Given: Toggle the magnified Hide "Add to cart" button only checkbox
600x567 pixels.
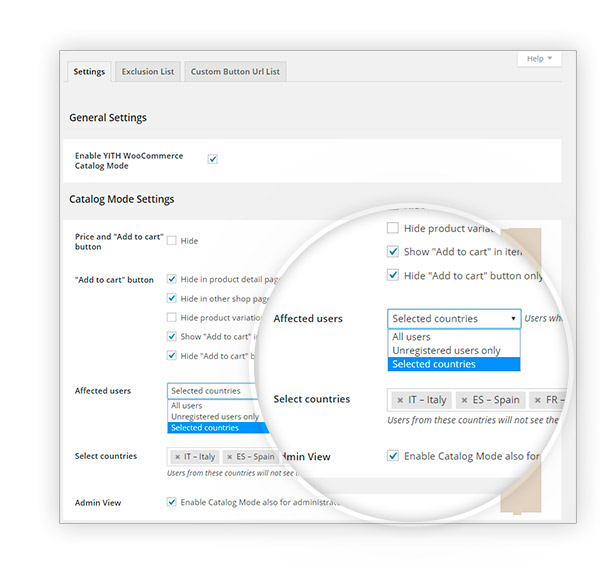Looking at the screenshot, I should coord(393,275).
